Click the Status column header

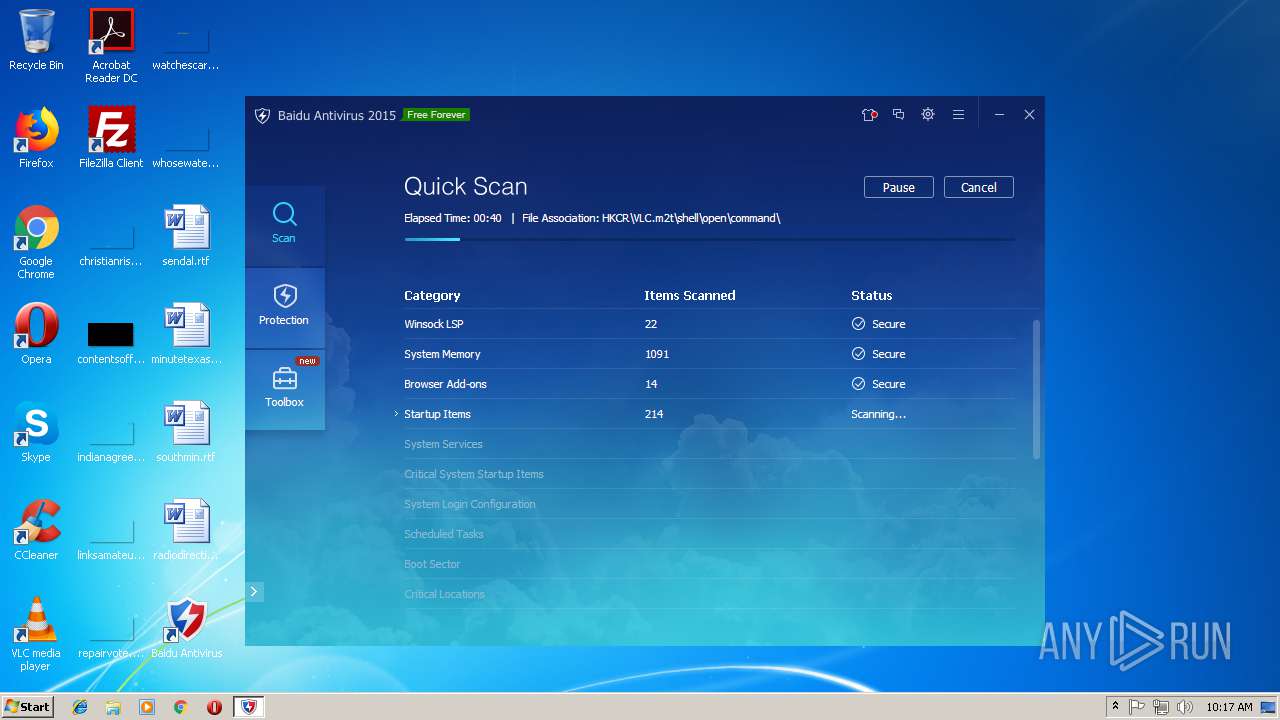click(871, 296)
